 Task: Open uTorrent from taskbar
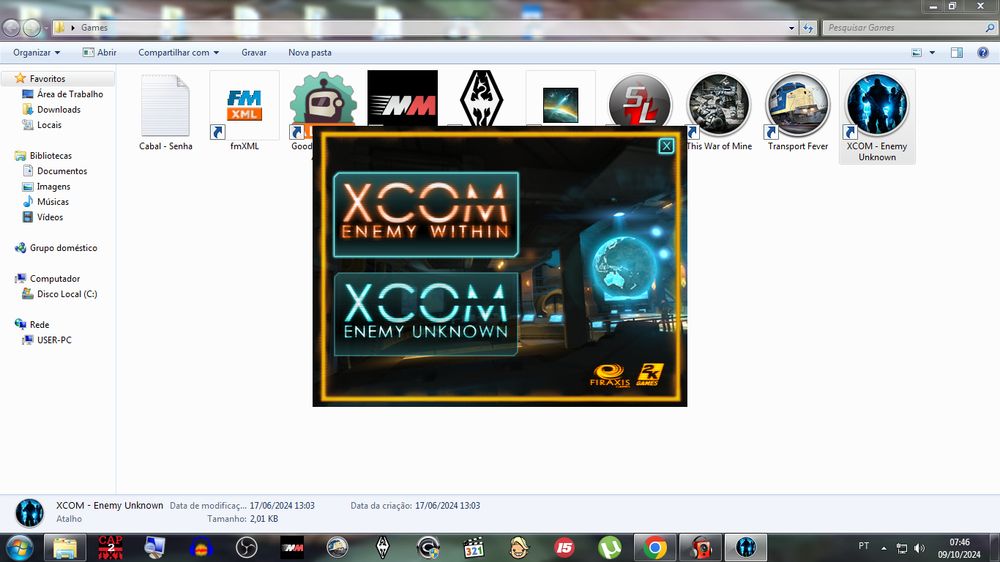point(609,547)
